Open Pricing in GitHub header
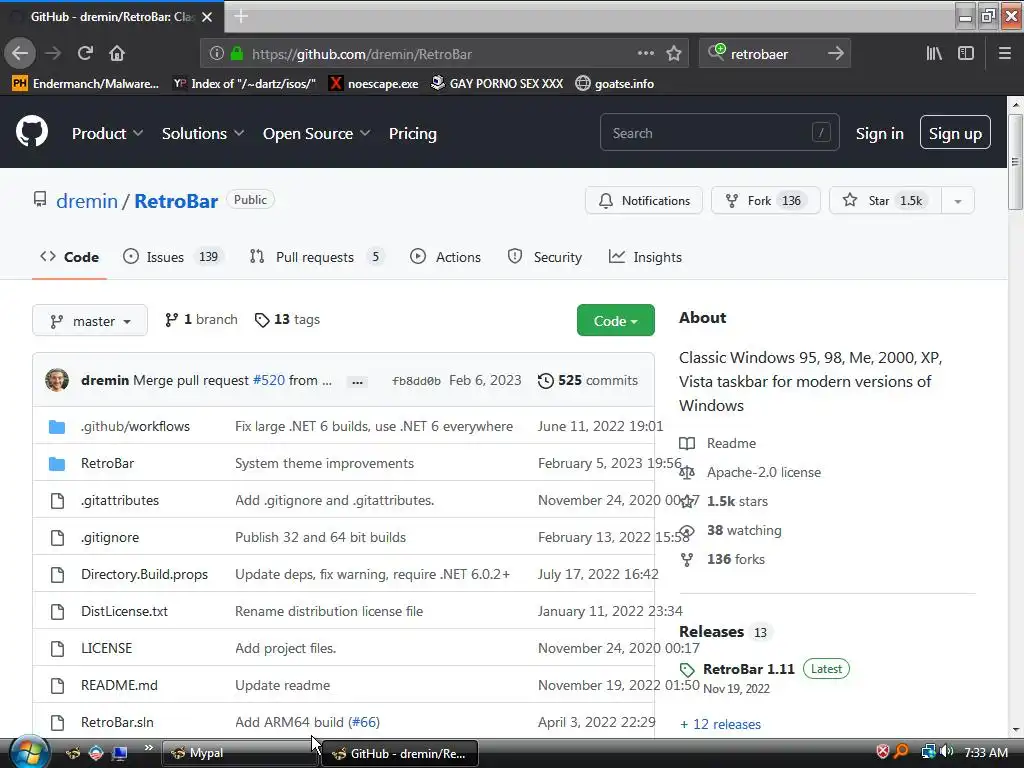Viewport: 1024px width, 768px height. coord(413,134)
